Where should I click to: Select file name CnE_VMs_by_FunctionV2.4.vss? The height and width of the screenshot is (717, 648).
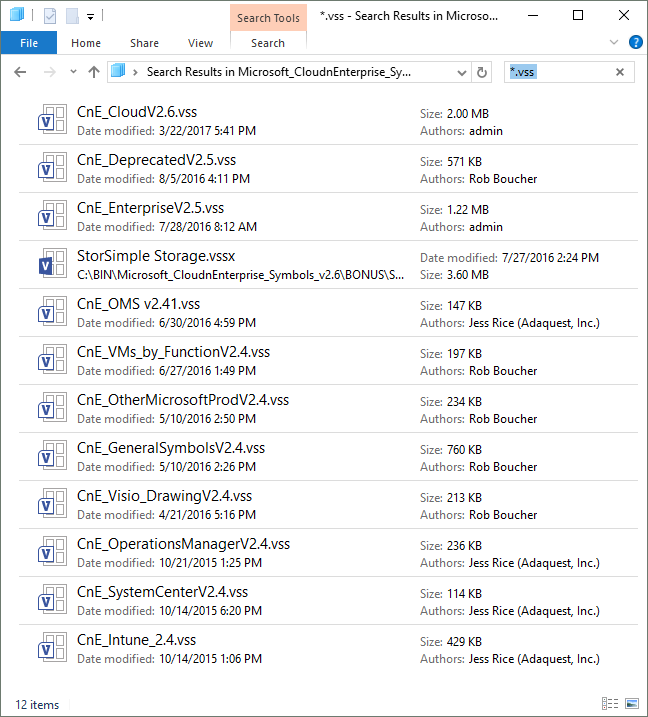pos(173,352)
